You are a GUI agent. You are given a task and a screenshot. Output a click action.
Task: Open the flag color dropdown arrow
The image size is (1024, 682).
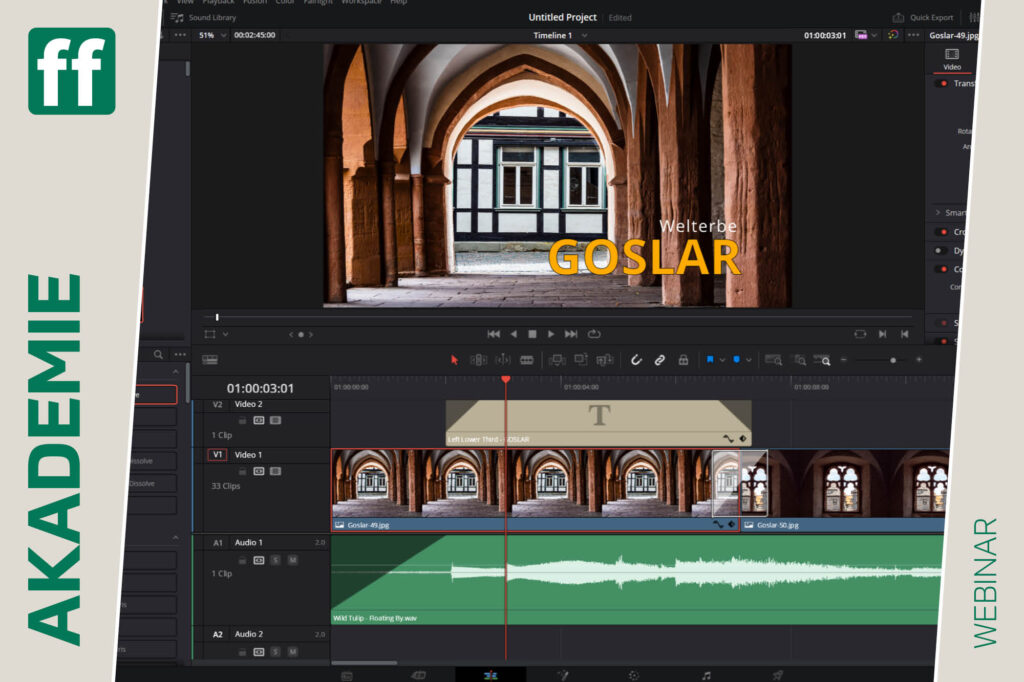point(722,360)
